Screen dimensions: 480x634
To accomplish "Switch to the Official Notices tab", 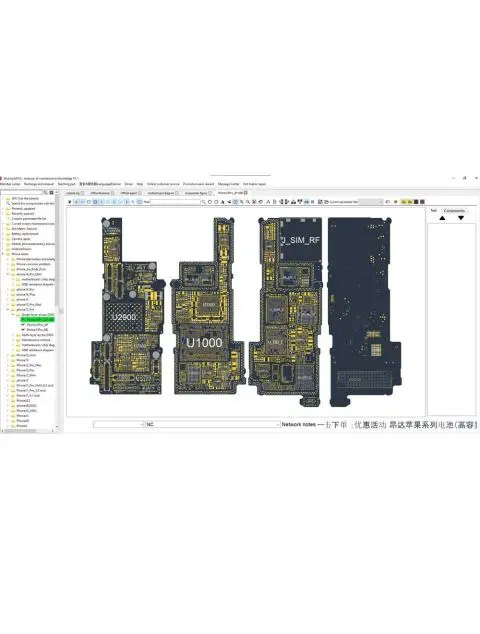I will tap(101, 193).
